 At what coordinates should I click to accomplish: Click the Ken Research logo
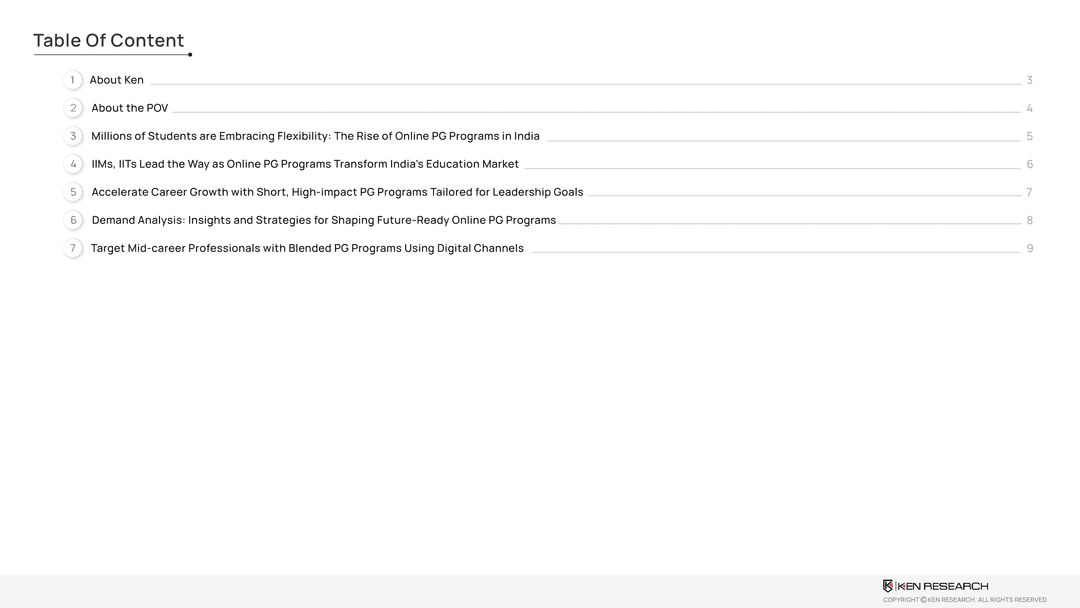point(935,586)
